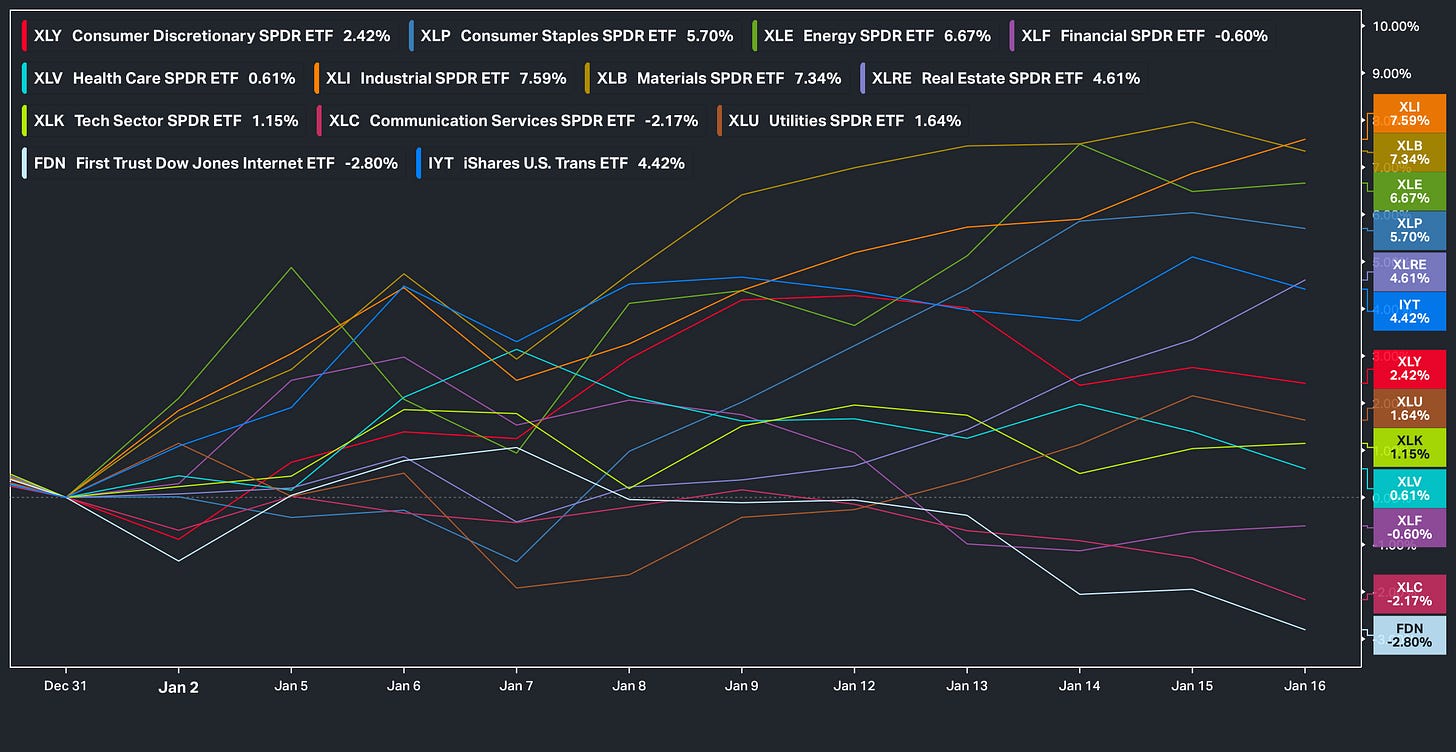This screenshot has width=1456, height=752.
Task: Click the brown XLU 1.64% axis label
Action: pos(1409,408)
